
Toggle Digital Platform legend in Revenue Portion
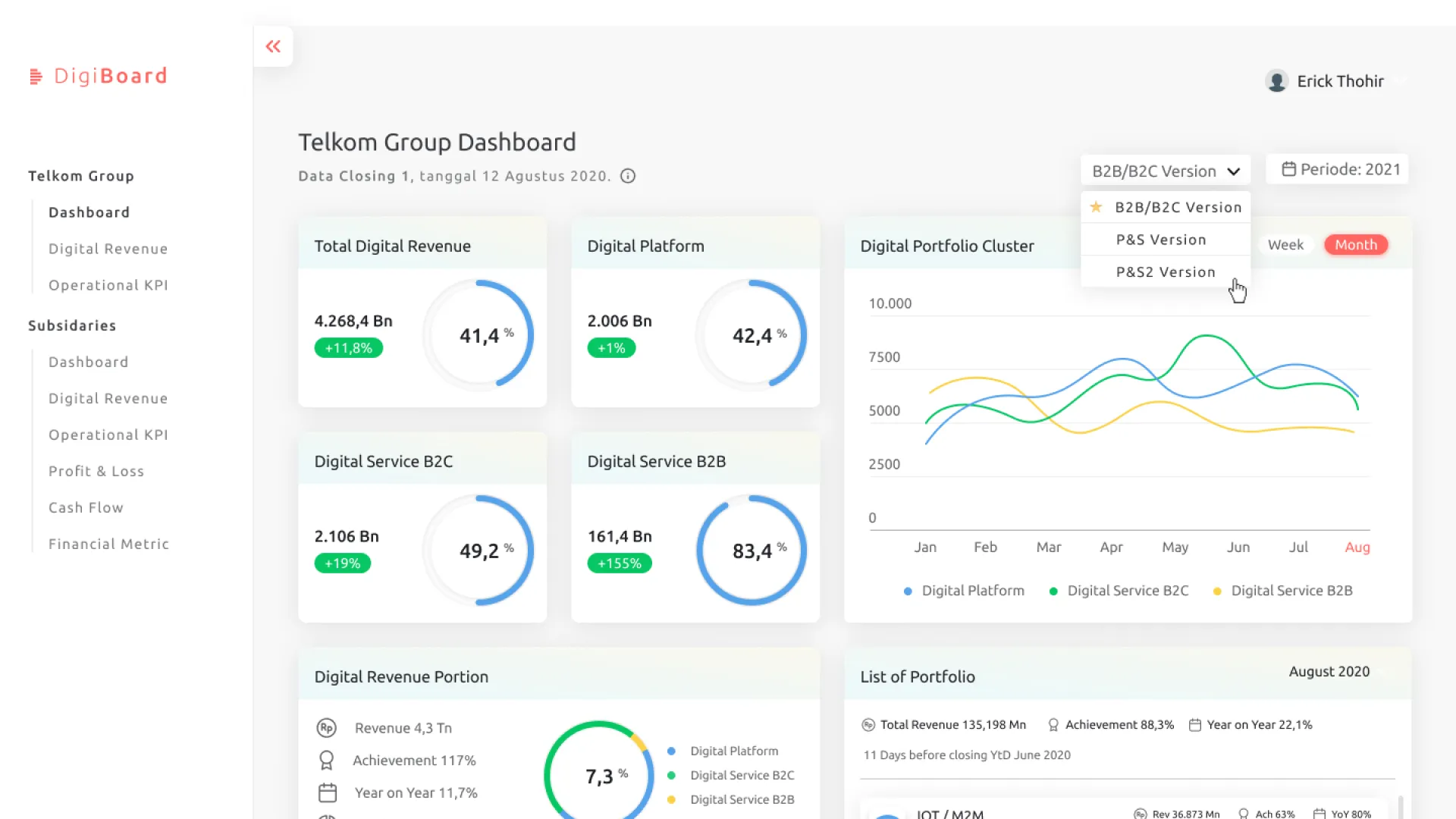[723, 751]
